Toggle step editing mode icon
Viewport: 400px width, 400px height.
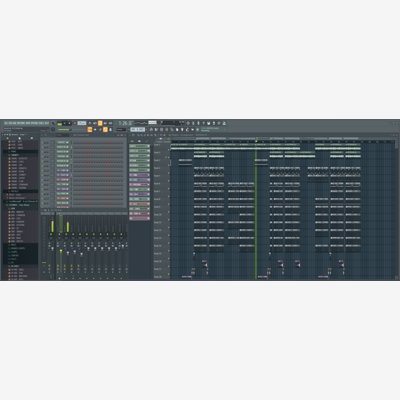point(100,129)
